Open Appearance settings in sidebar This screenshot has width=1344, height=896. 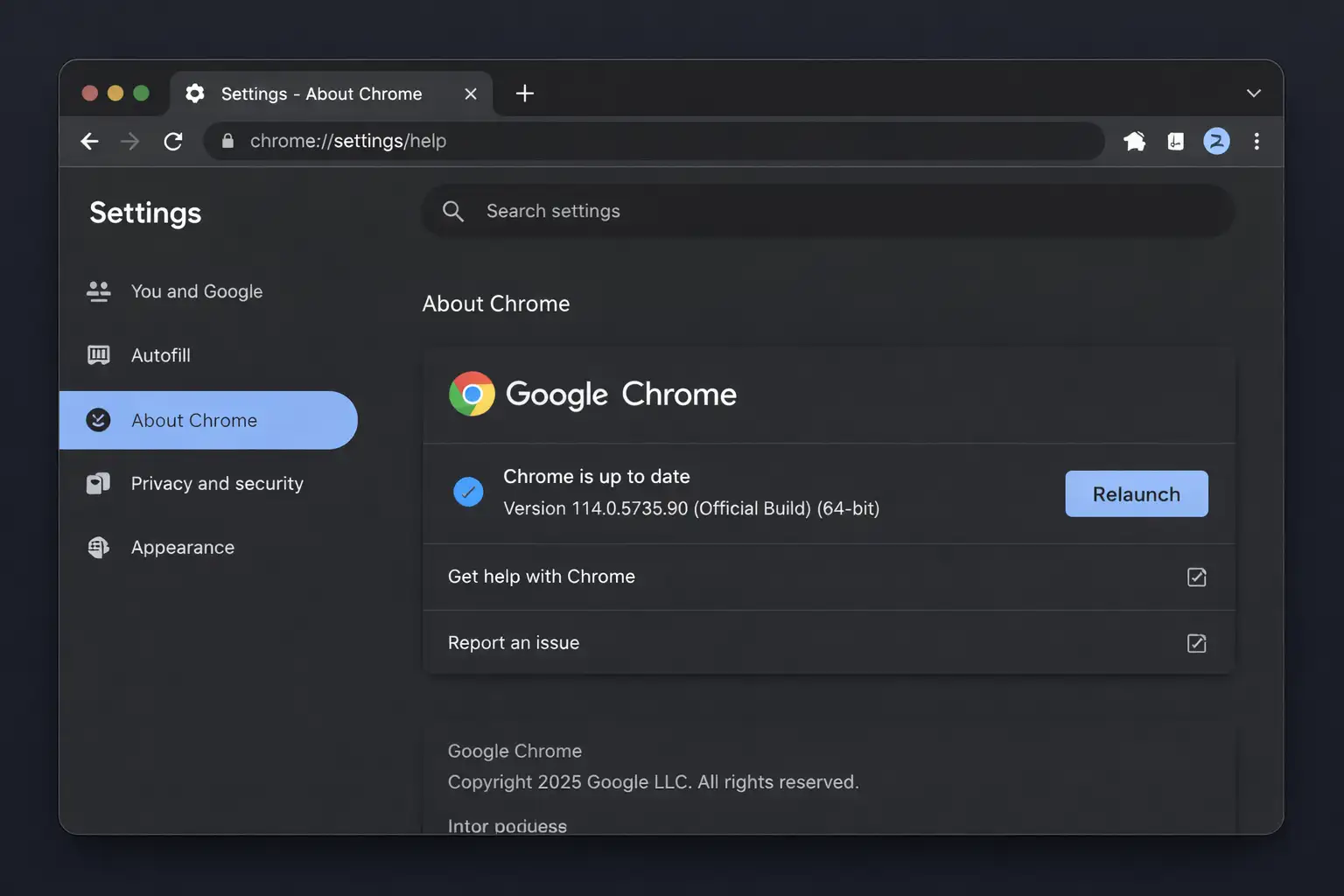pos(182,548)
